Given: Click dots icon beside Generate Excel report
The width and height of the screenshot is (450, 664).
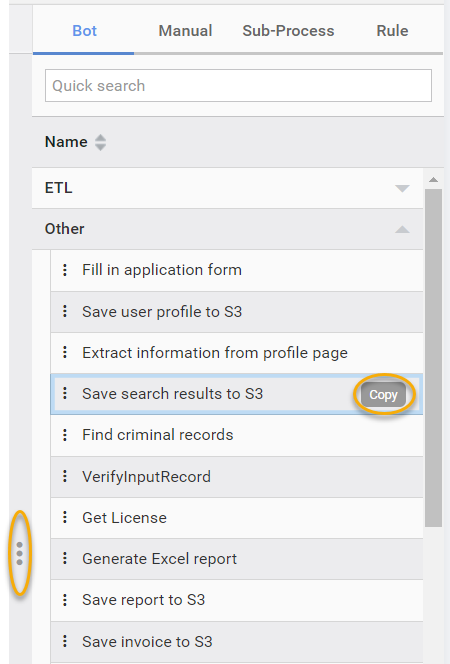Looking at the screenshot, I should [x=65, y=559].
